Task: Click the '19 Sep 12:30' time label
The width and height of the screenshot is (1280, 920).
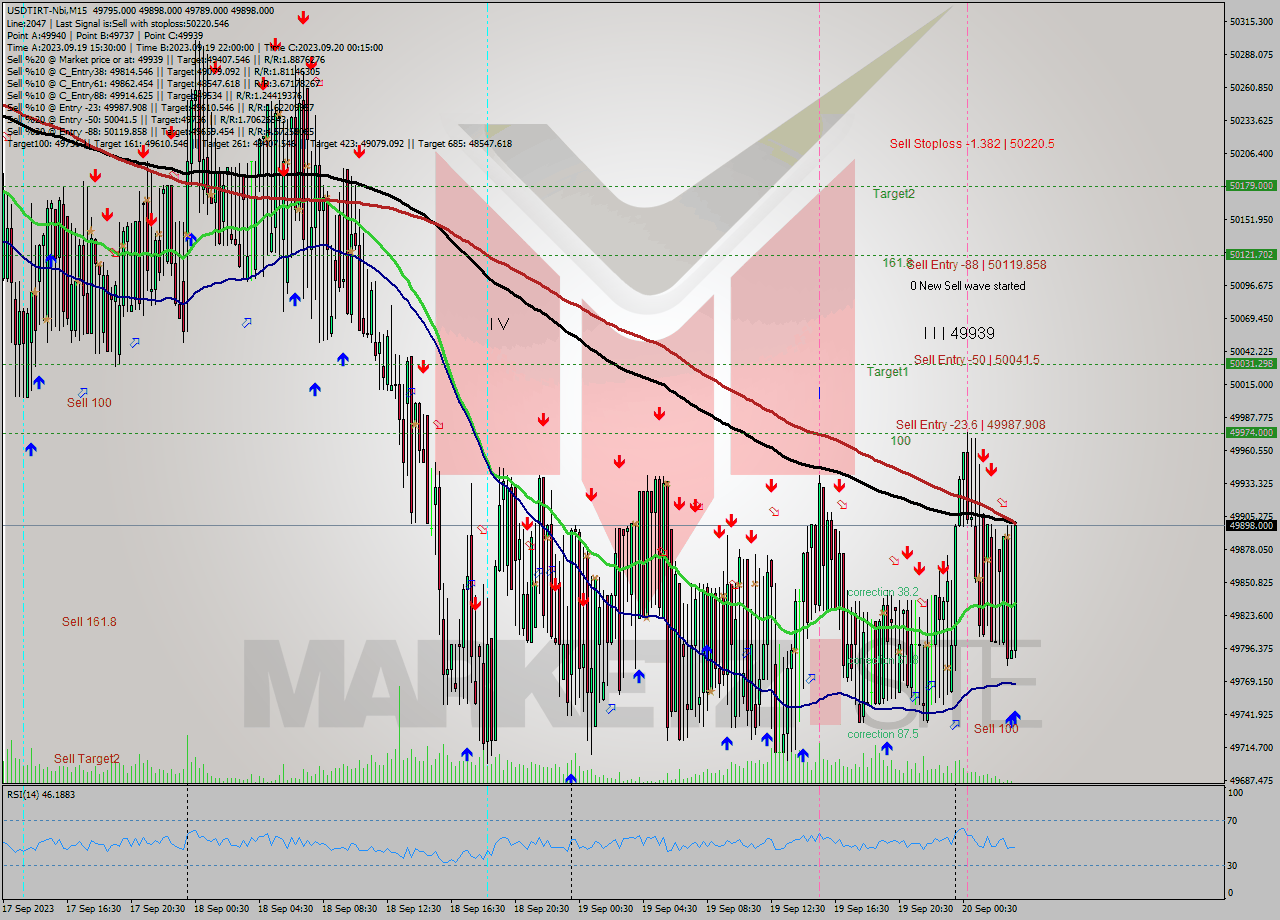Action: (797, 909)
